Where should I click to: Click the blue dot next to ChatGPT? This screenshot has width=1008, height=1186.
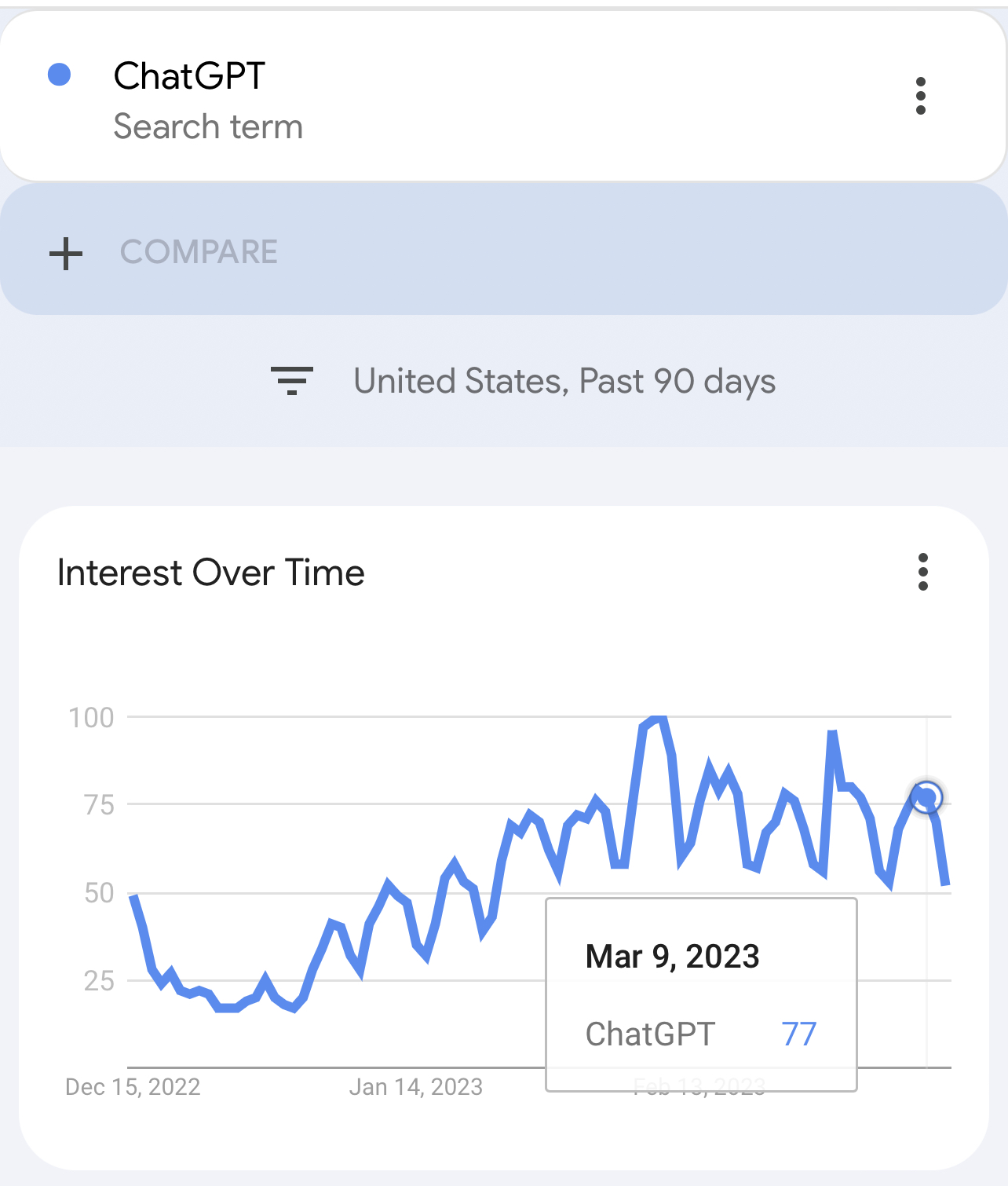coord(60,75)
